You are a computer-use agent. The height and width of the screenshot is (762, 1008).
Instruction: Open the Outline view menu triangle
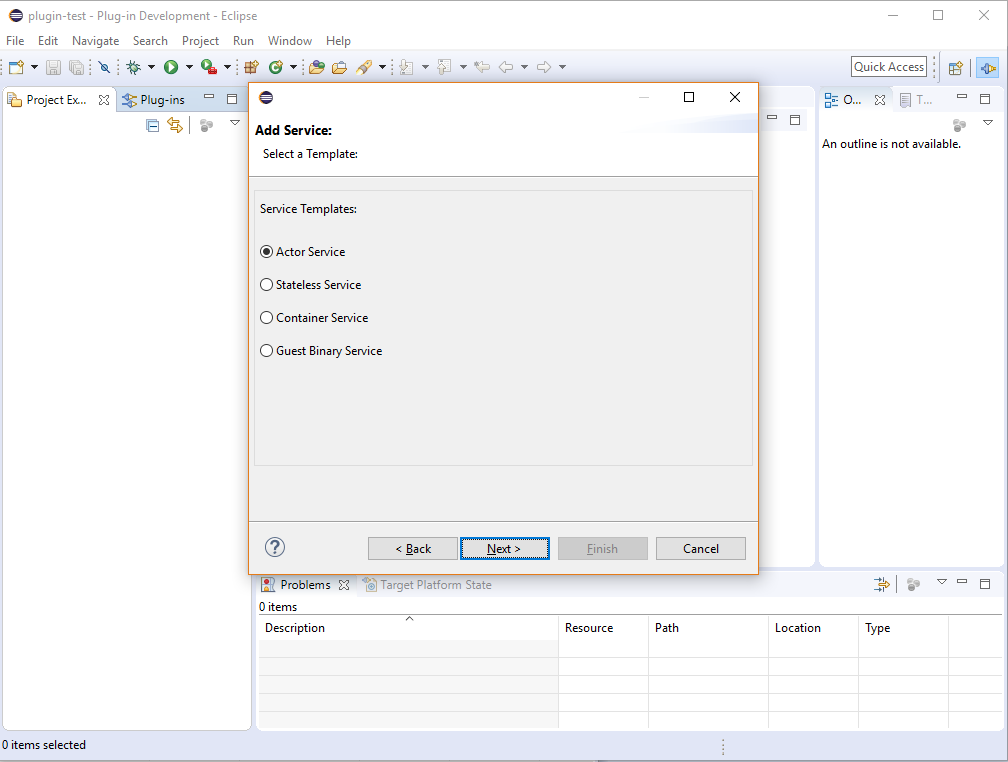[x=988, y=122]
